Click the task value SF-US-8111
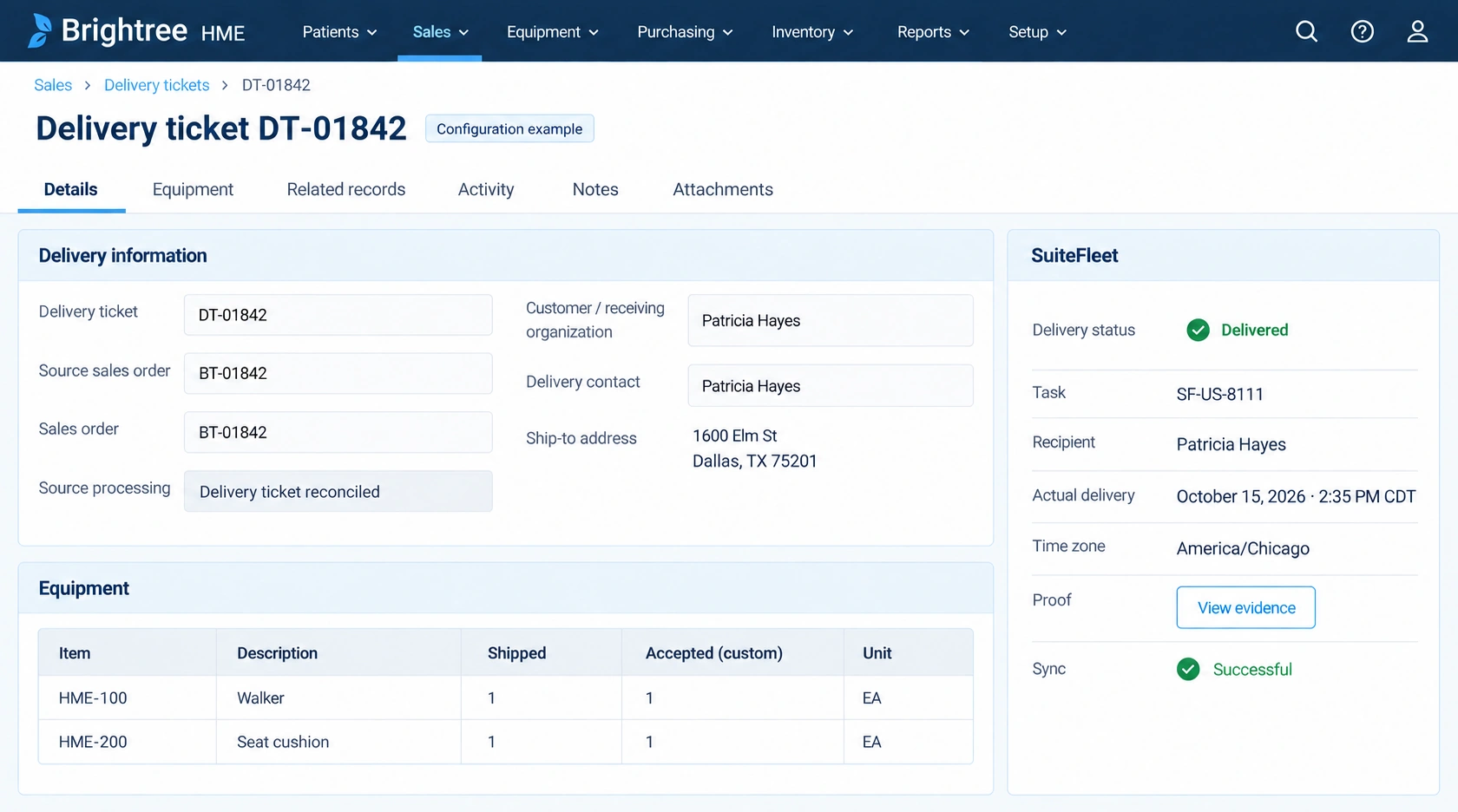 (x=1219, y=394)
